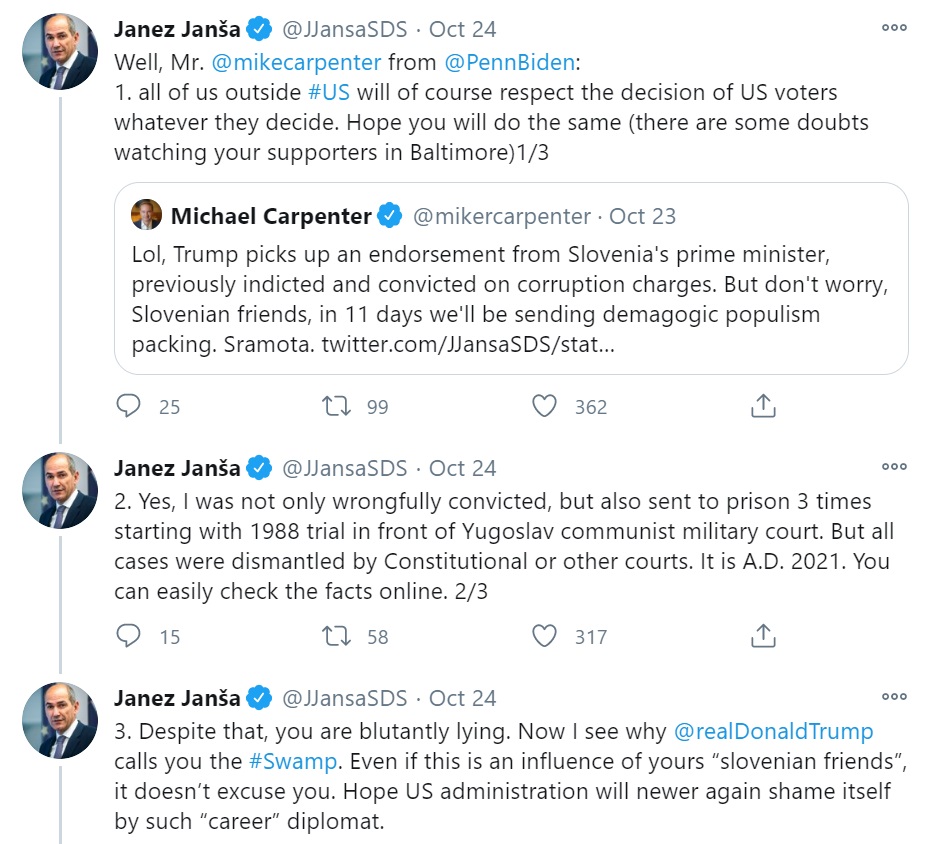Open the @mikecarpenter mention link
Viewport: 940px width, 844px height.
pos(296,62)
